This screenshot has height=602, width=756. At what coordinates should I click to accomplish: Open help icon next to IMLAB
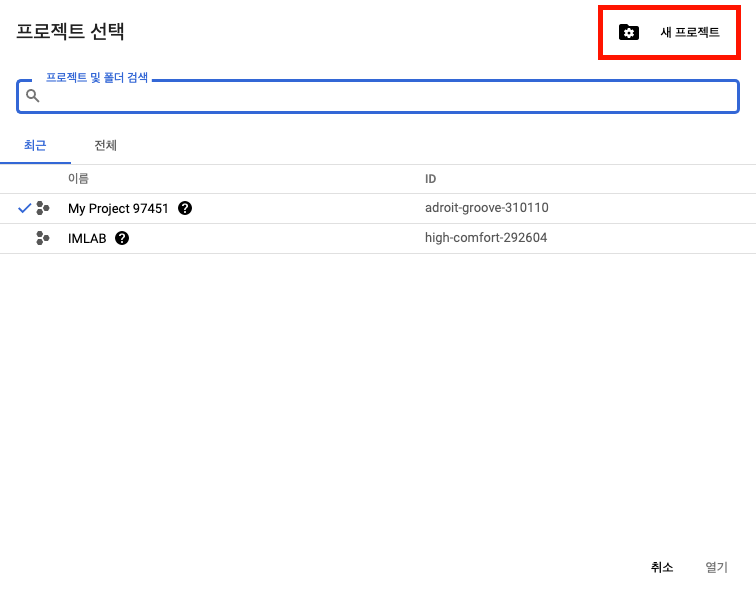tap(122, 238)
